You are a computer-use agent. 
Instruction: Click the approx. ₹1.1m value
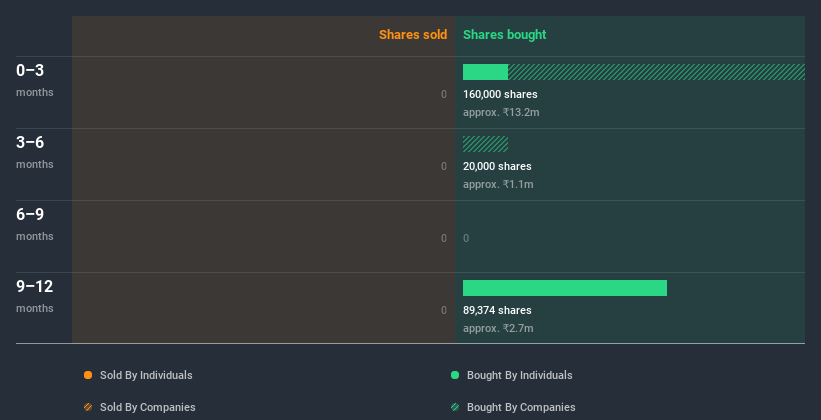(x=498, y=184)
